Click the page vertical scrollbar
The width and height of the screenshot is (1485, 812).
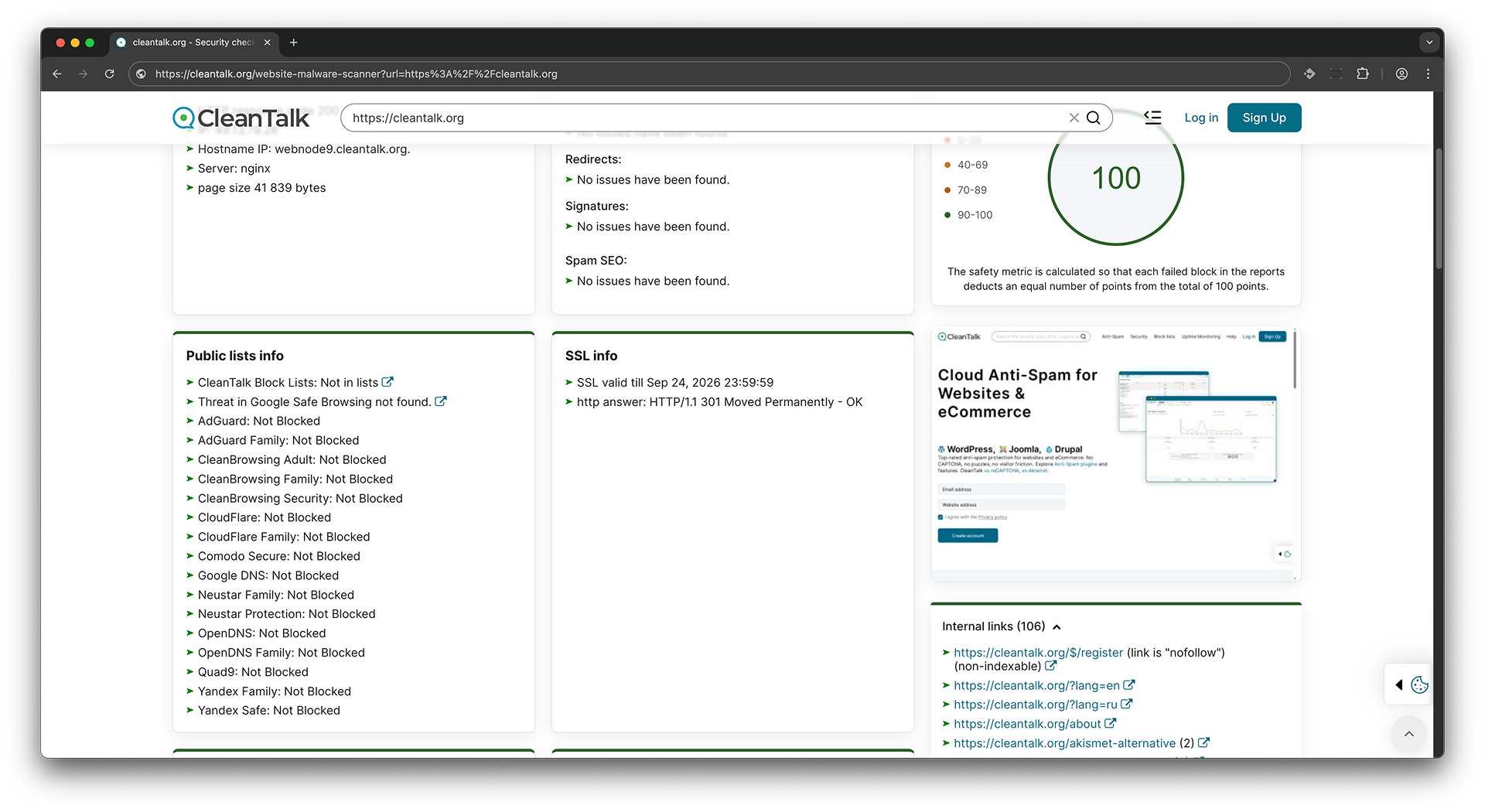1439,209
